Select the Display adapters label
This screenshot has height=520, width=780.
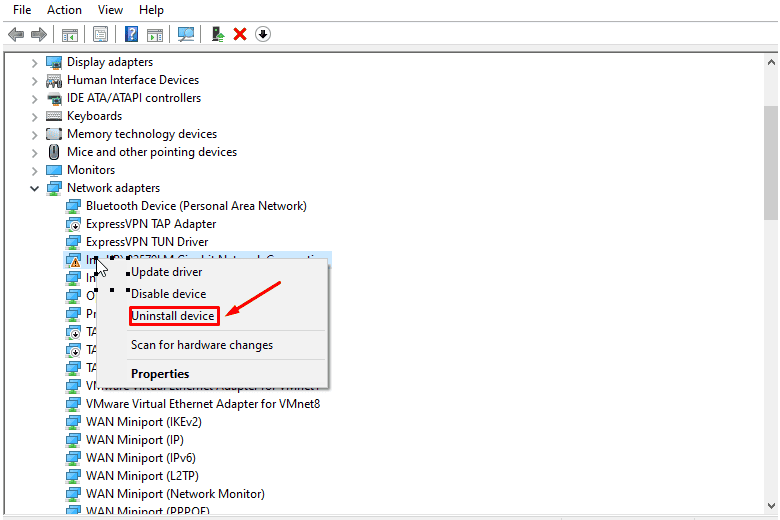pos(110,62)
